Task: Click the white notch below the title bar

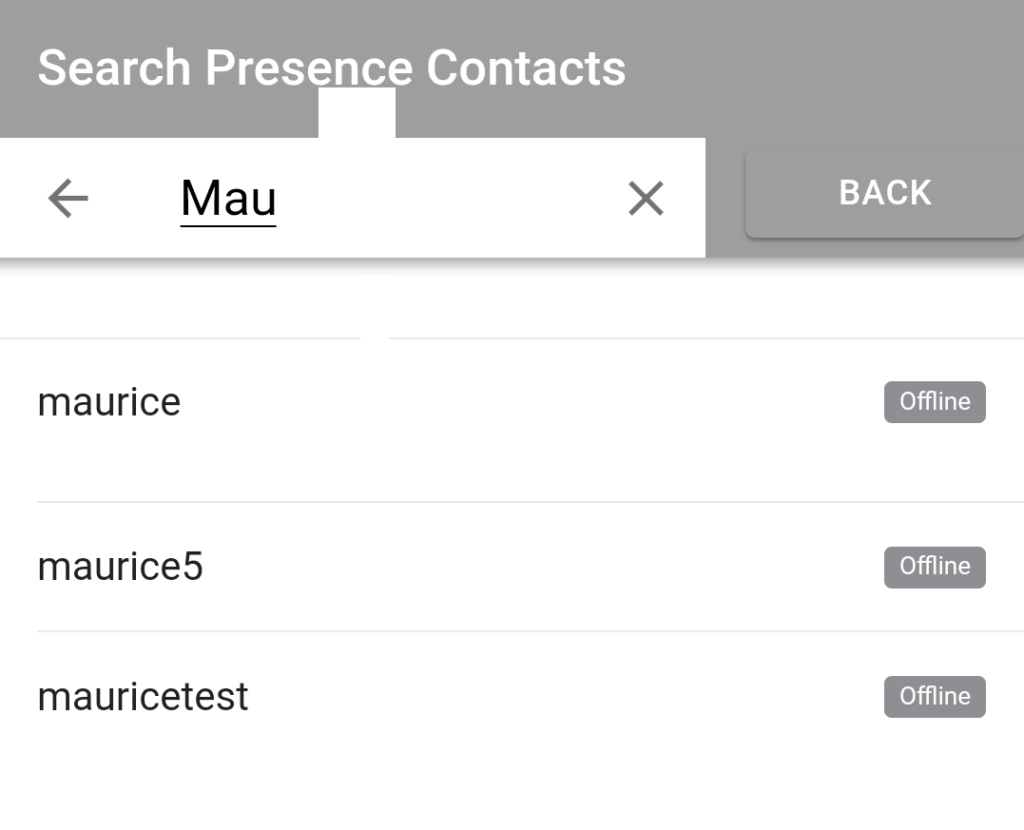Action: coord(355,112)
